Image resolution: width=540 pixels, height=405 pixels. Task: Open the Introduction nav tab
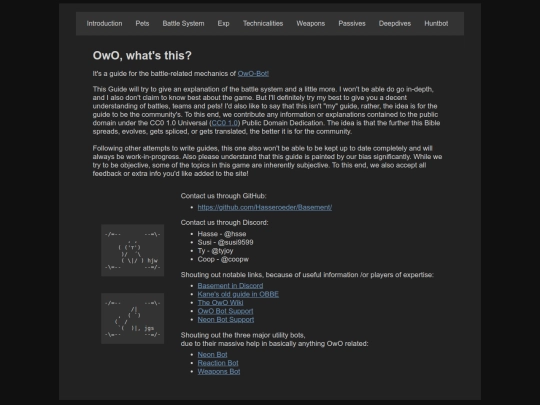pos(104,23)
